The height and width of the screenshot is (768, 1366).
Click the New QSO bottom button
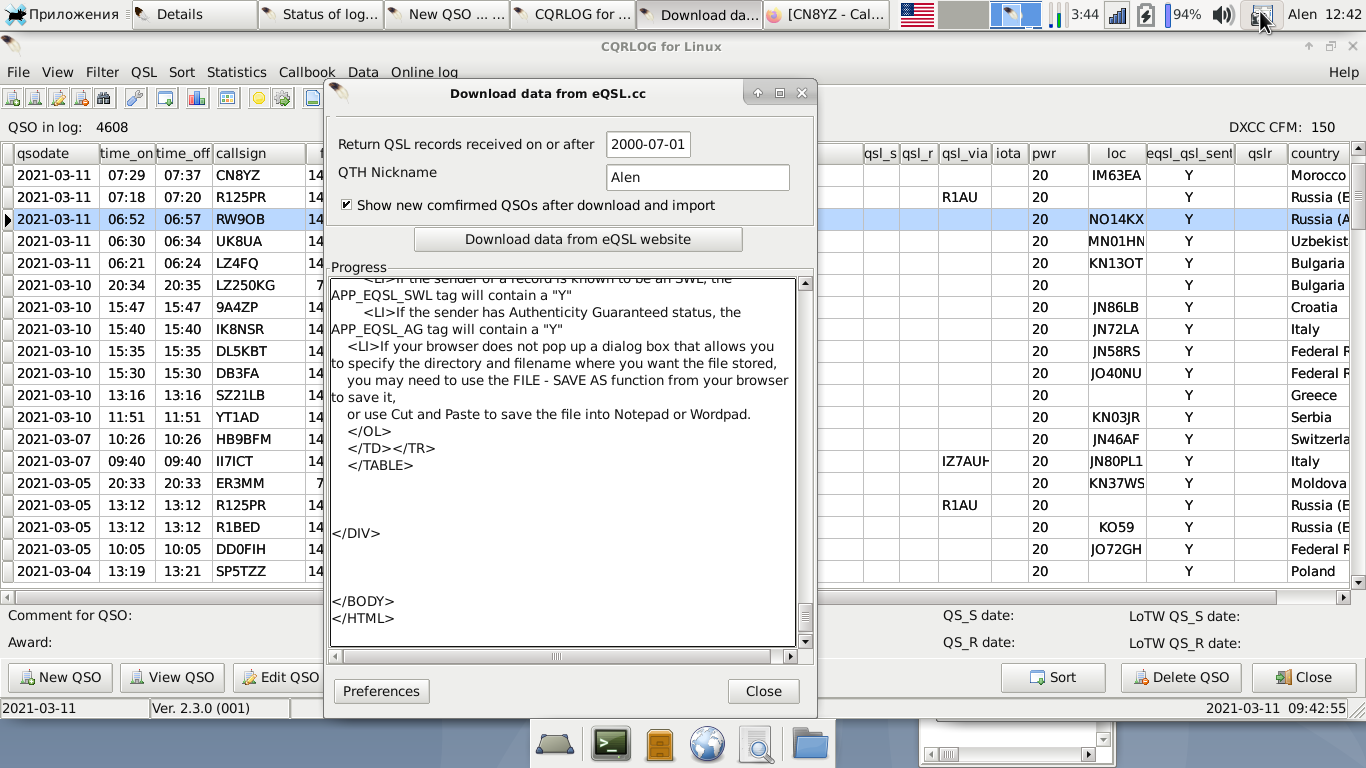click(60, 677)
